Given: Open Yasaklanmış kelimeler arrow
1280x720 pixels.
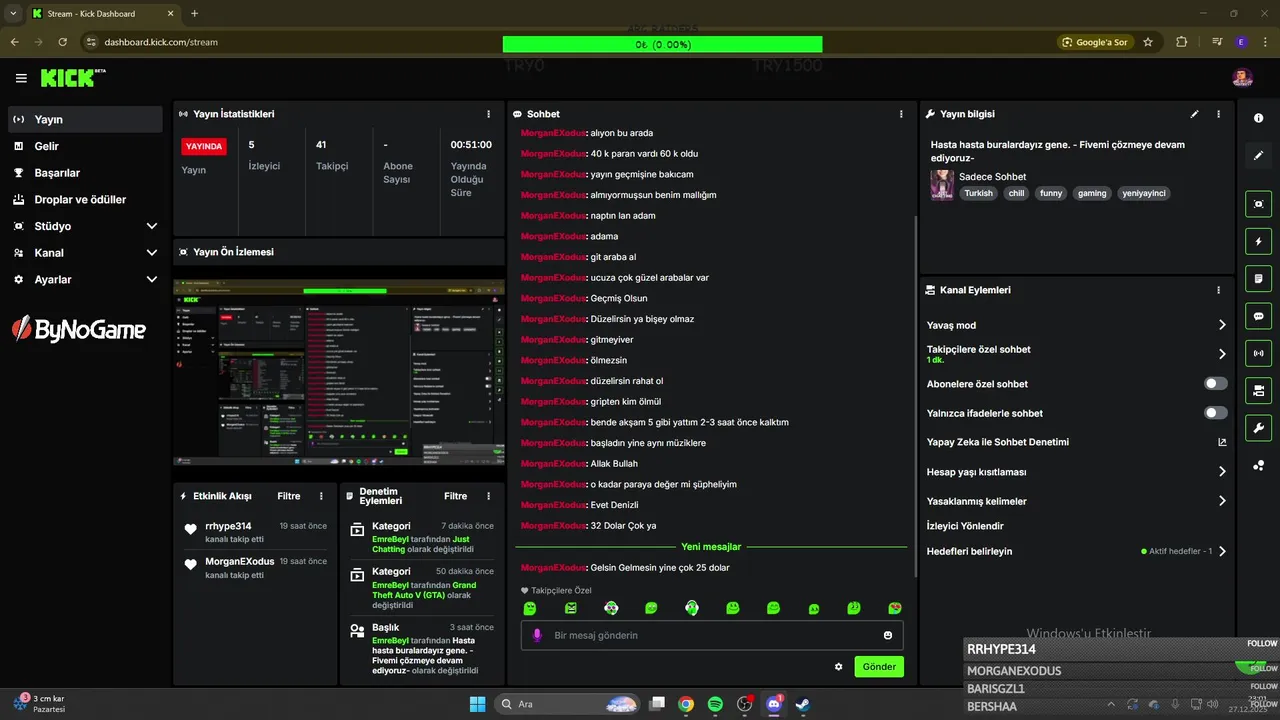Looking at the screenshot, I should [x=1222, y=501].
